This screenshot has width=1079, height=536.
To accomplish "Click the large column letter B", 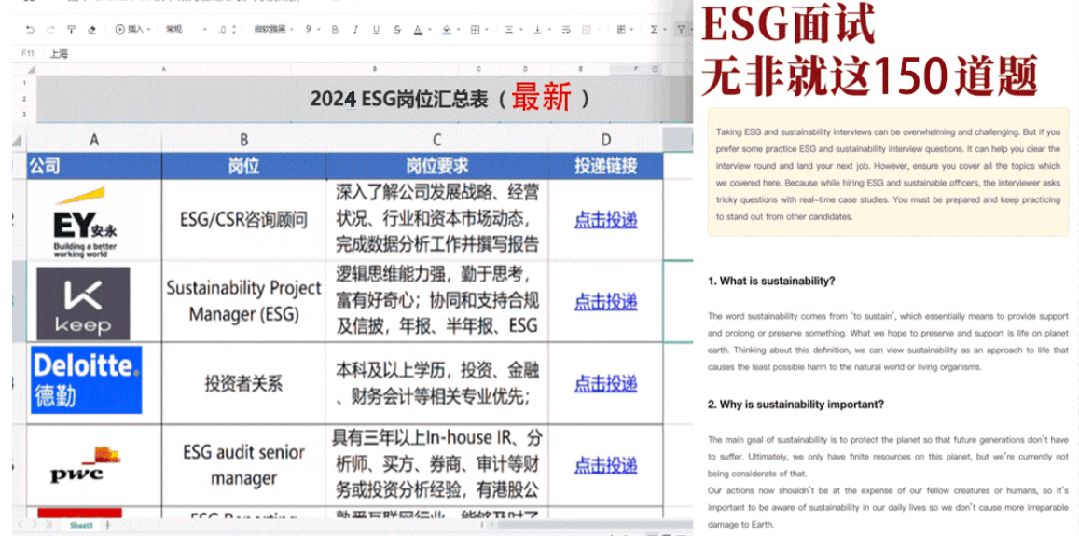I will click(x=244, y=140).
